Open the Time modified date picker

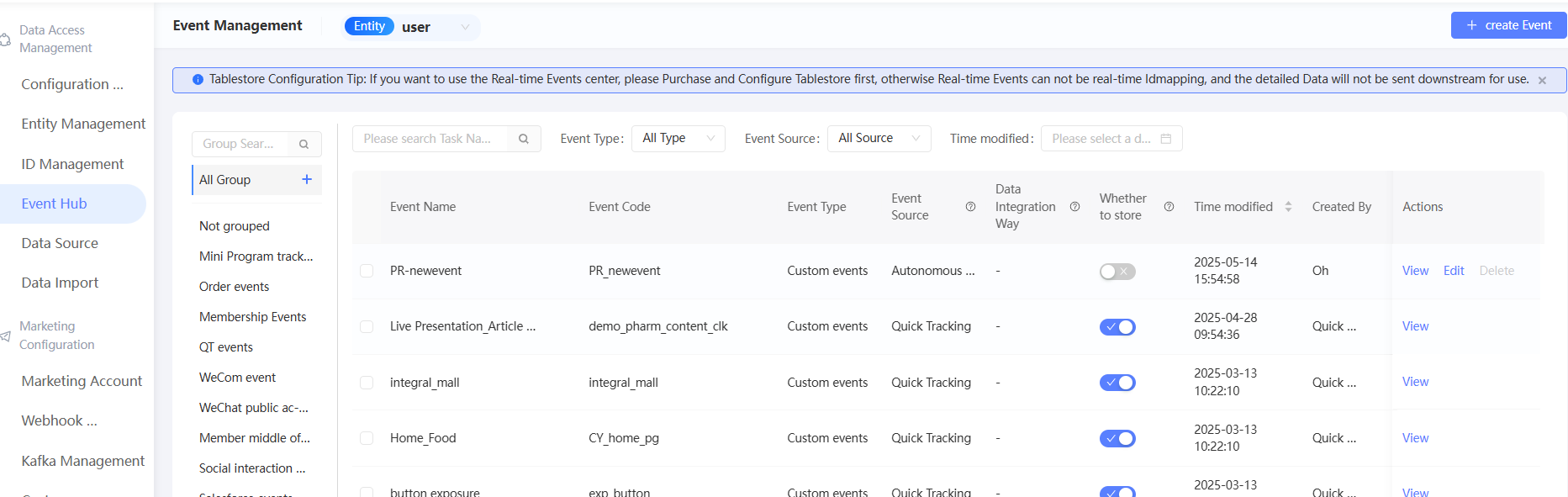click(1111, 139)
